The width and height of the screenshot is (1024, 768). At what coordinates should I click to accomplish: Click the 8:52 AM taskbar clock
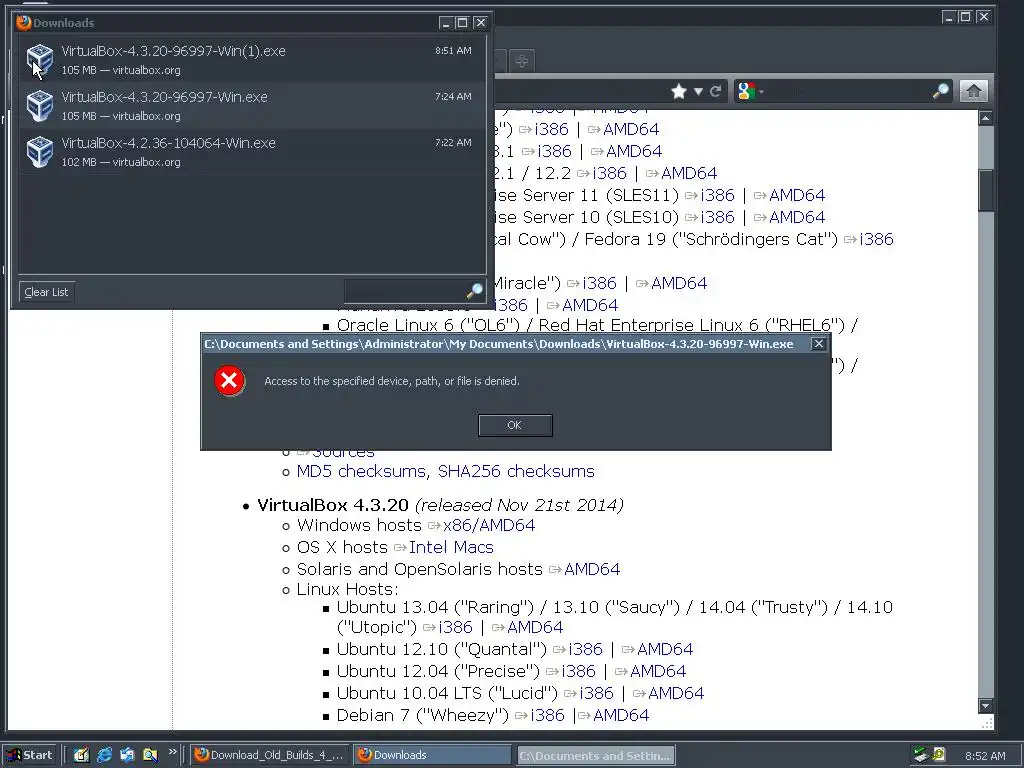coord(985,756)
